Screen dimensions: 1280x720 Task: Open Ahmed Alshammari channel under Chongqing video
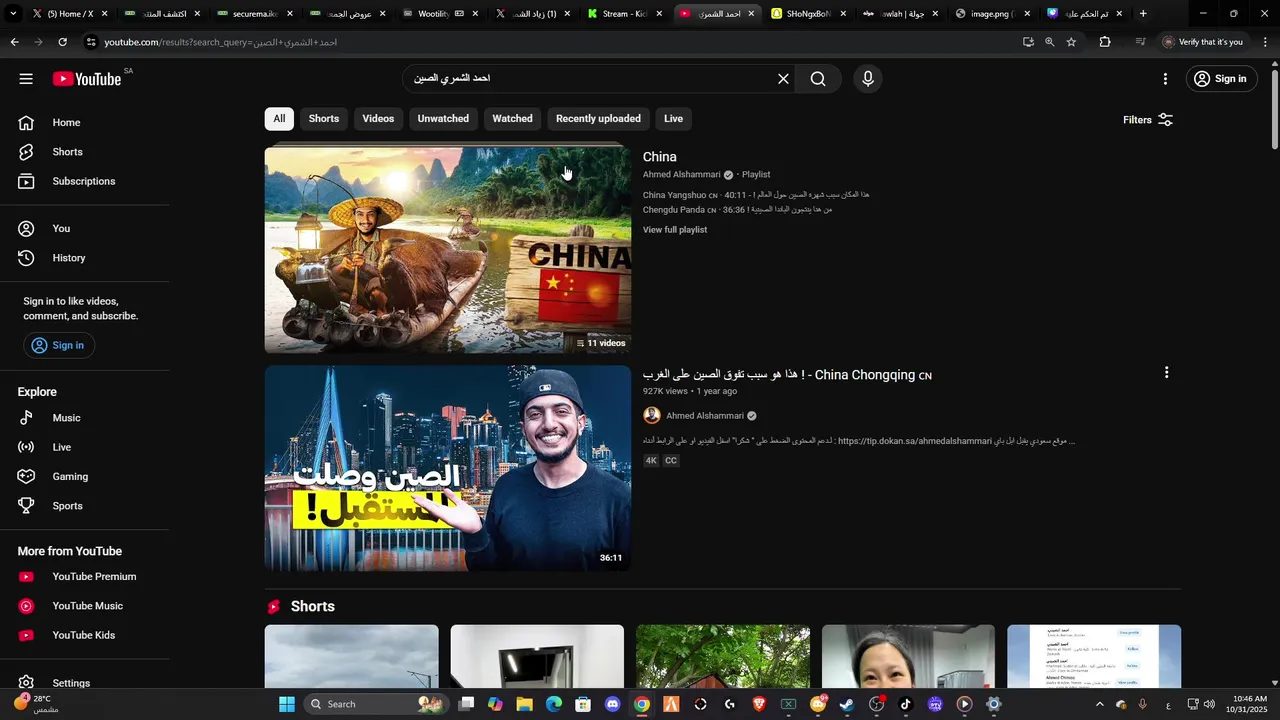(x=705, y=416)
